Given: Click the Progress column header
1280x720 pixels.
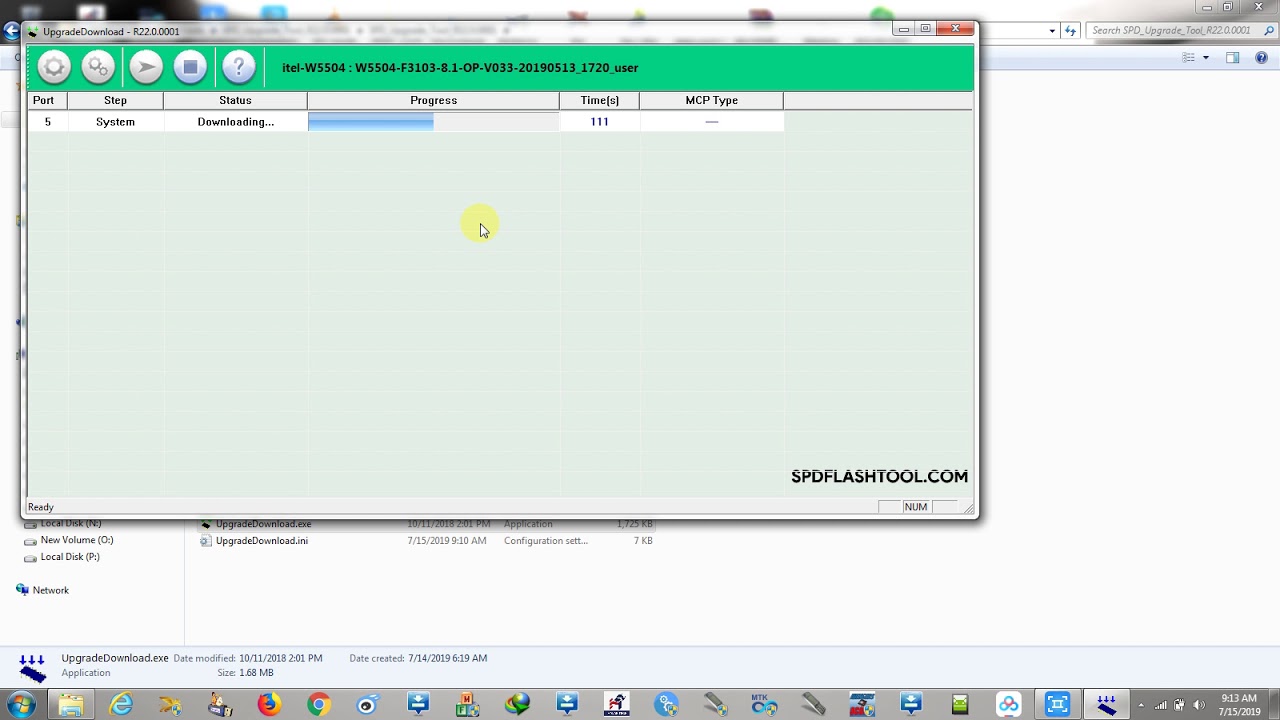Looking at the screenshot, I should tap(433, 100).
